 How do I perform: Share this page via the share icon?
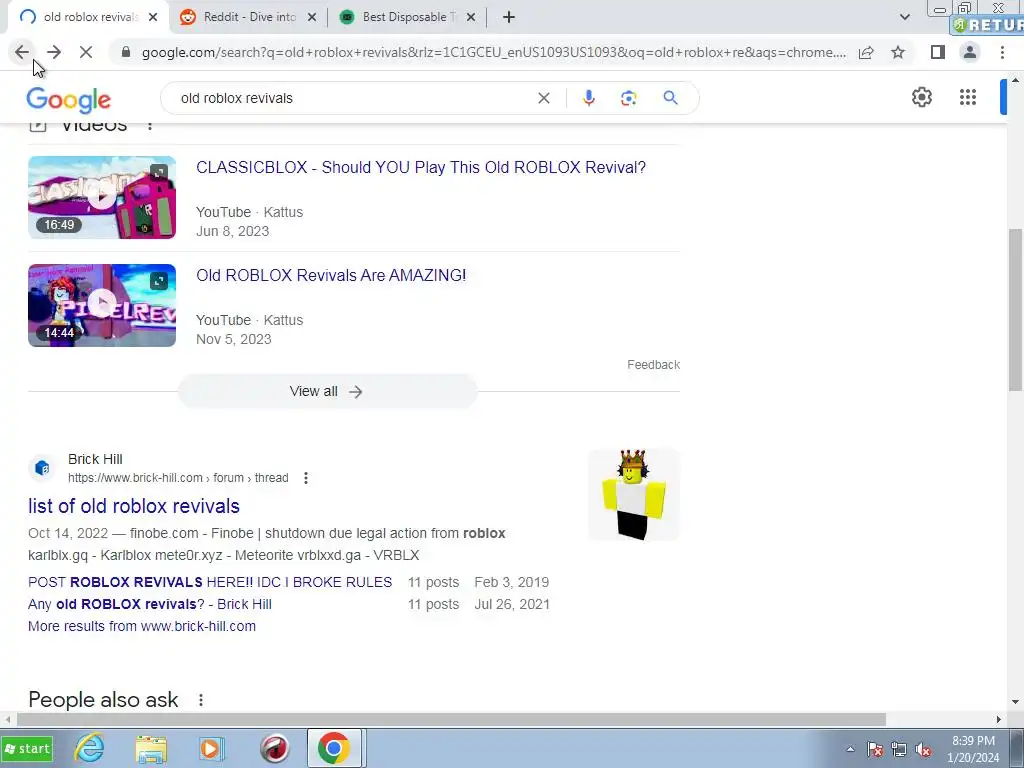point(866,52)
